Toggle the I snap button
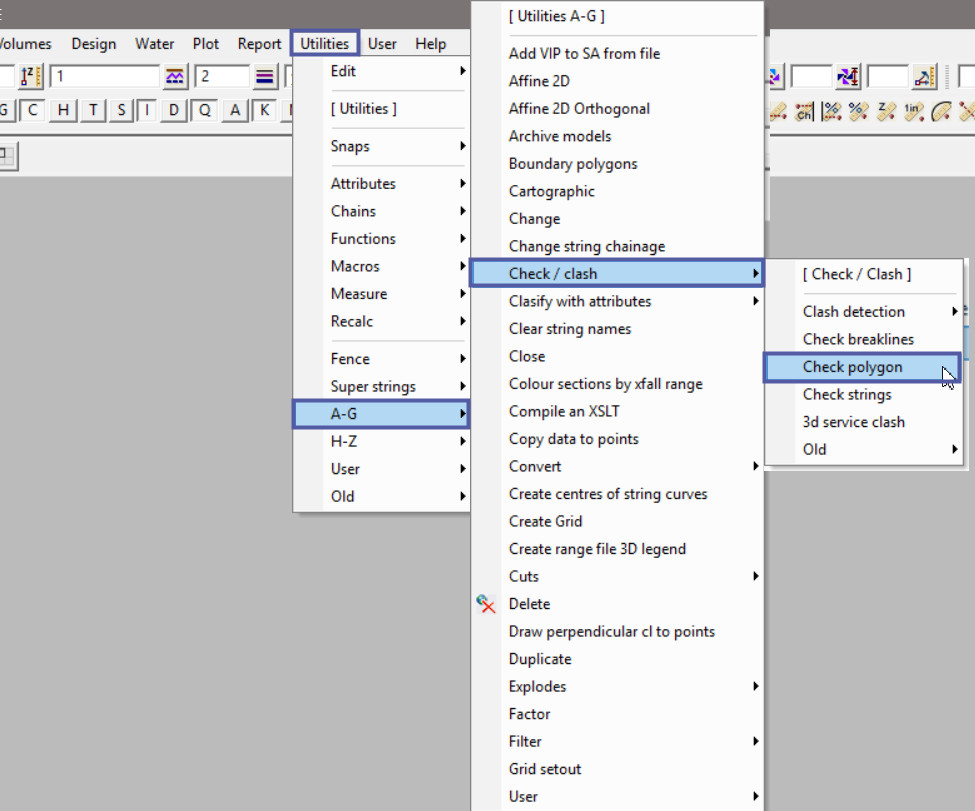The image size is (975, 811). pyautogui.click(x=147, y=111)
